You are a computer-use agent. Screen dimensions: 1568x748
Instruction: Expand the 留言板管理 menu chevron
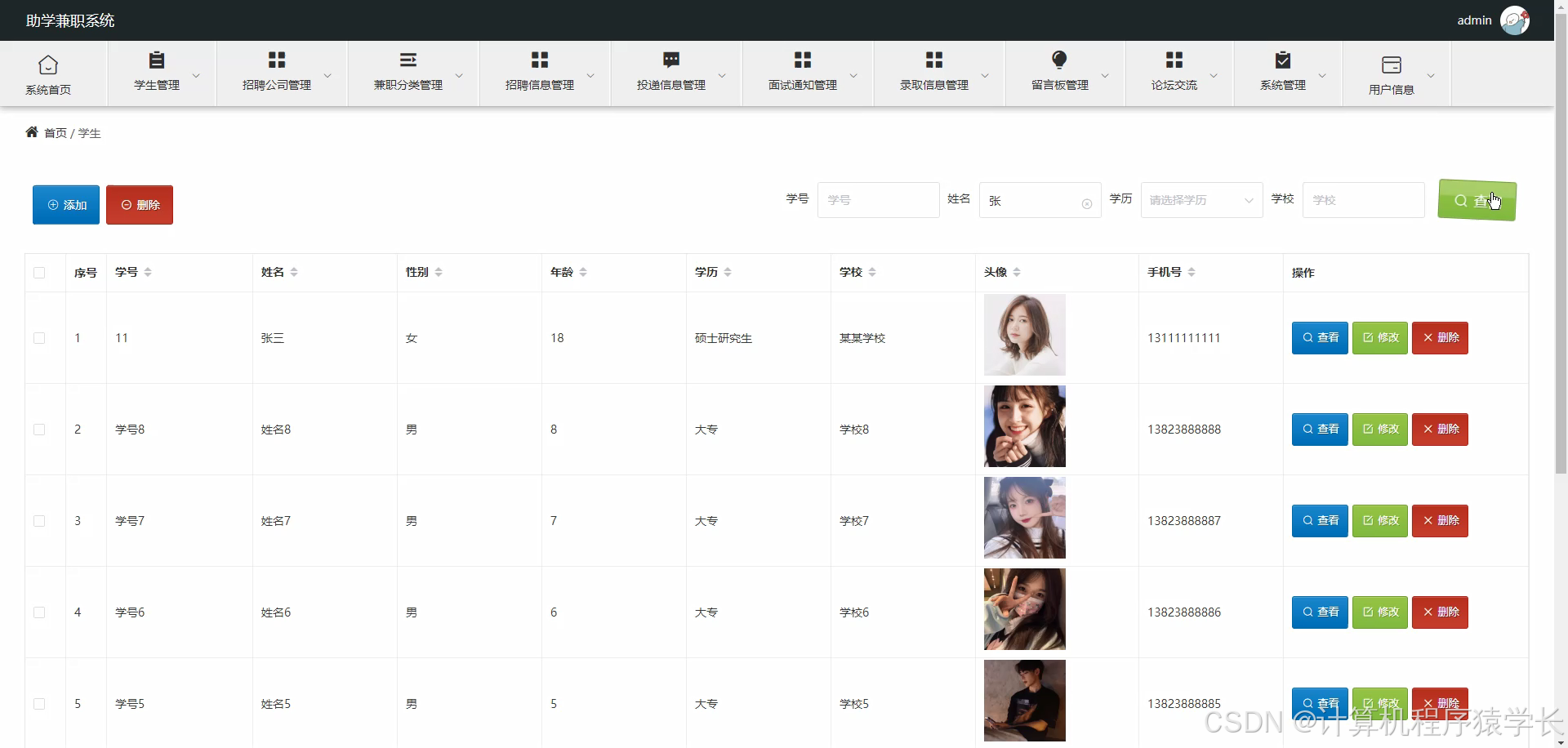tap(1105, 75)
